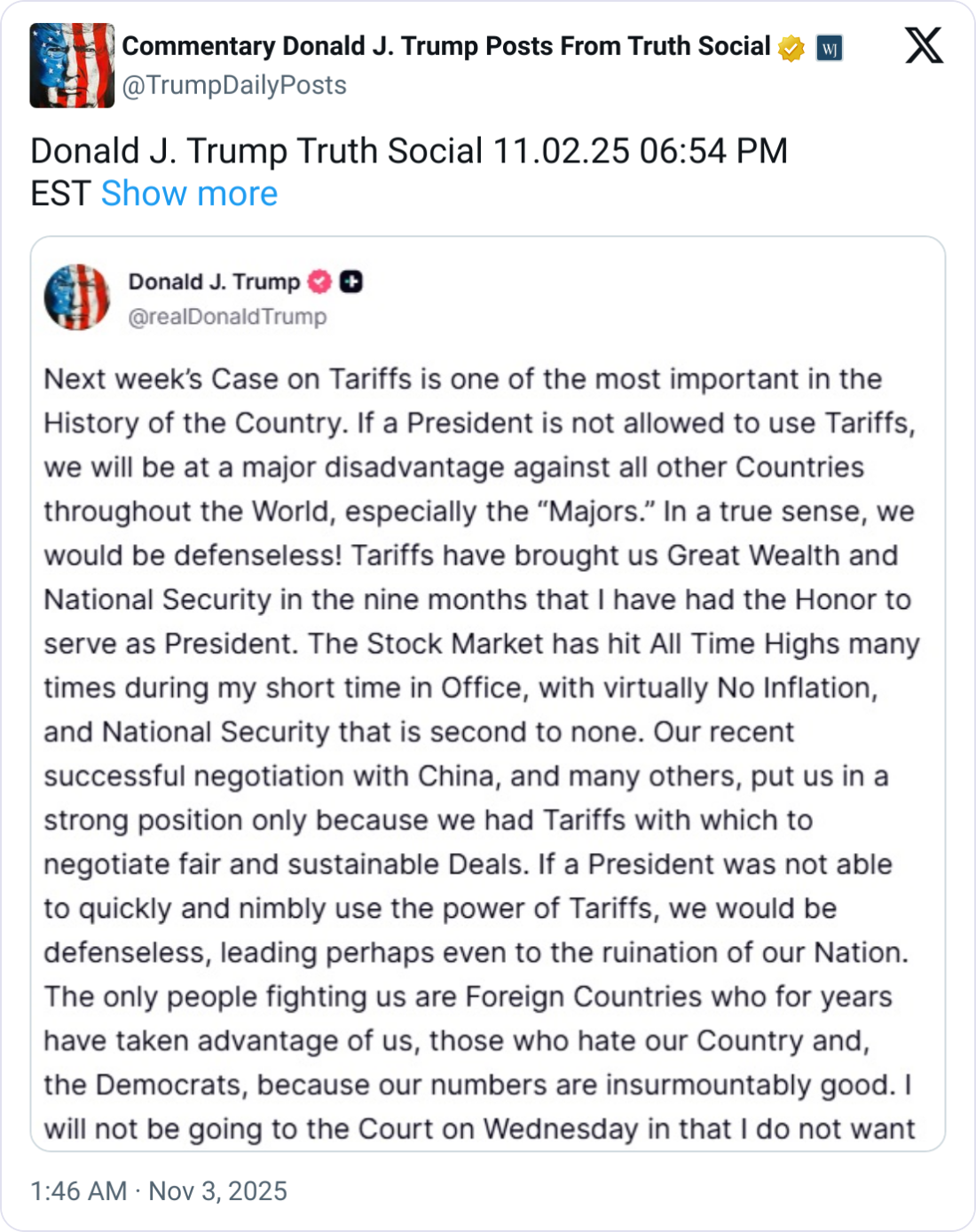Open the quoted post's round flag avatar

coord(77,296)
